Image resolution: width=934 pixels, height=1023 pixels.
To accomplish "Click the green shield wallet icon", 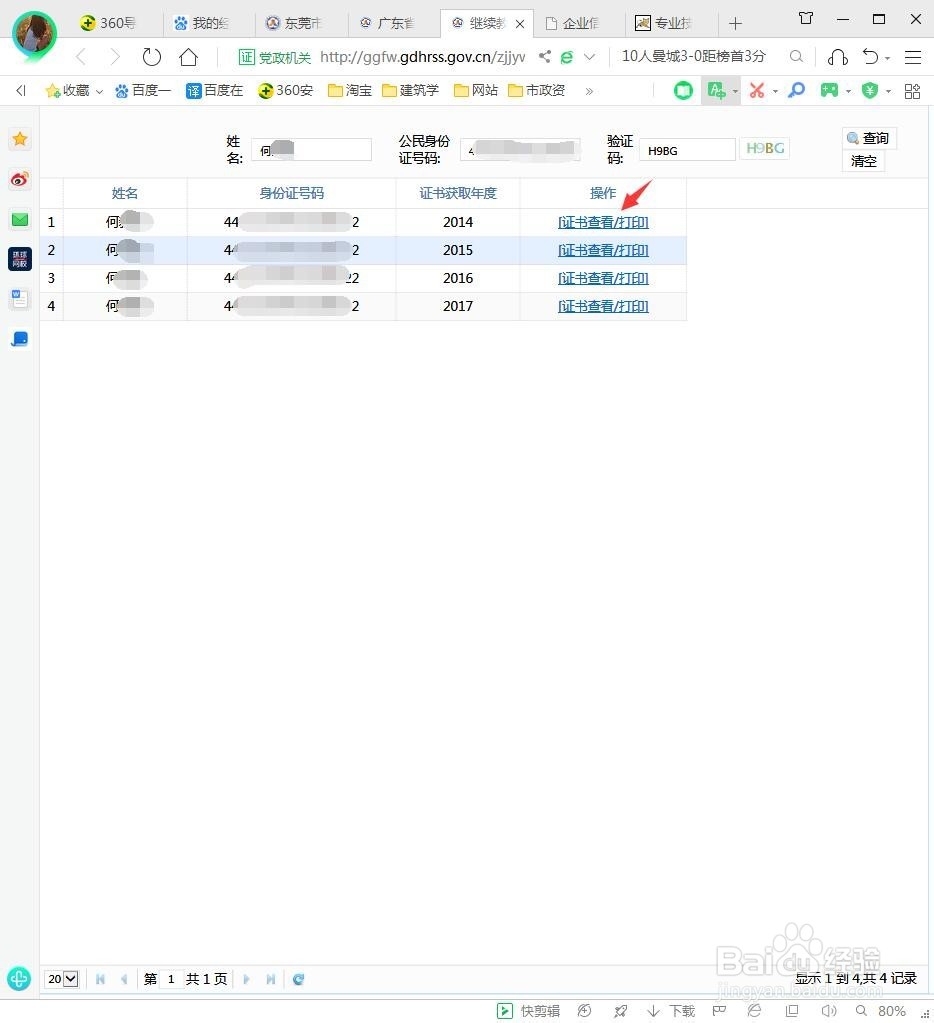I will click(x=869, y=91).
